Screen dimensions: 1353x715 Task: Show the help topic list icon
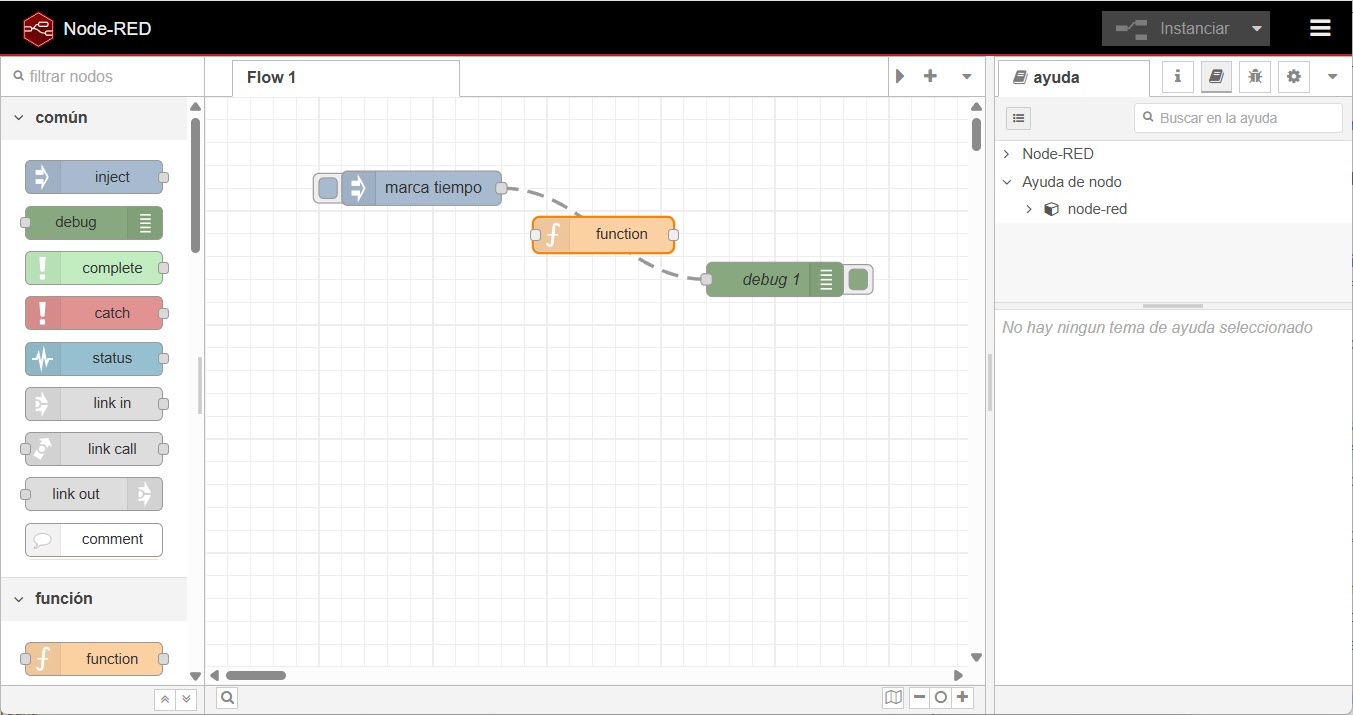pyautogui.click(x=1018, y=118)
